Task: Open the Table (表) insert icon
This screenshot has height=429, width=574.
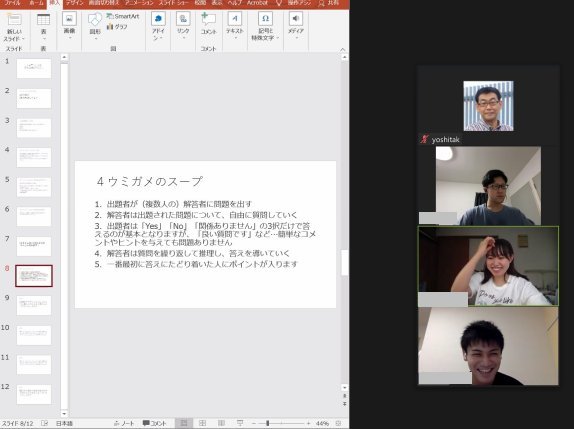Action: pos(44,19)
